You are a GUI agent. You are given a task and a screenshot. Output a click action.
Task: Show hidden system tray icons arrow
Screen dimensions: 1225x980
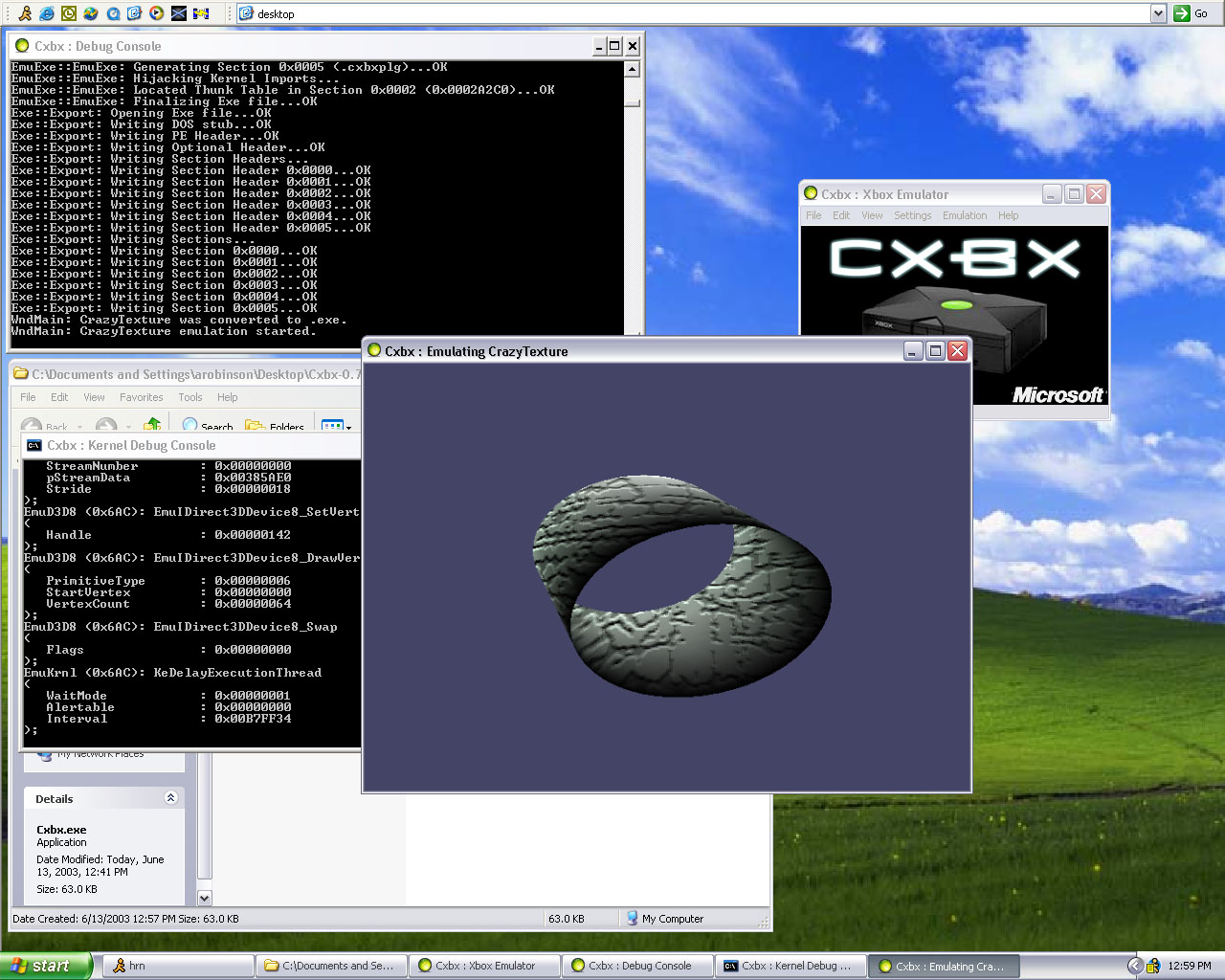1135,966
